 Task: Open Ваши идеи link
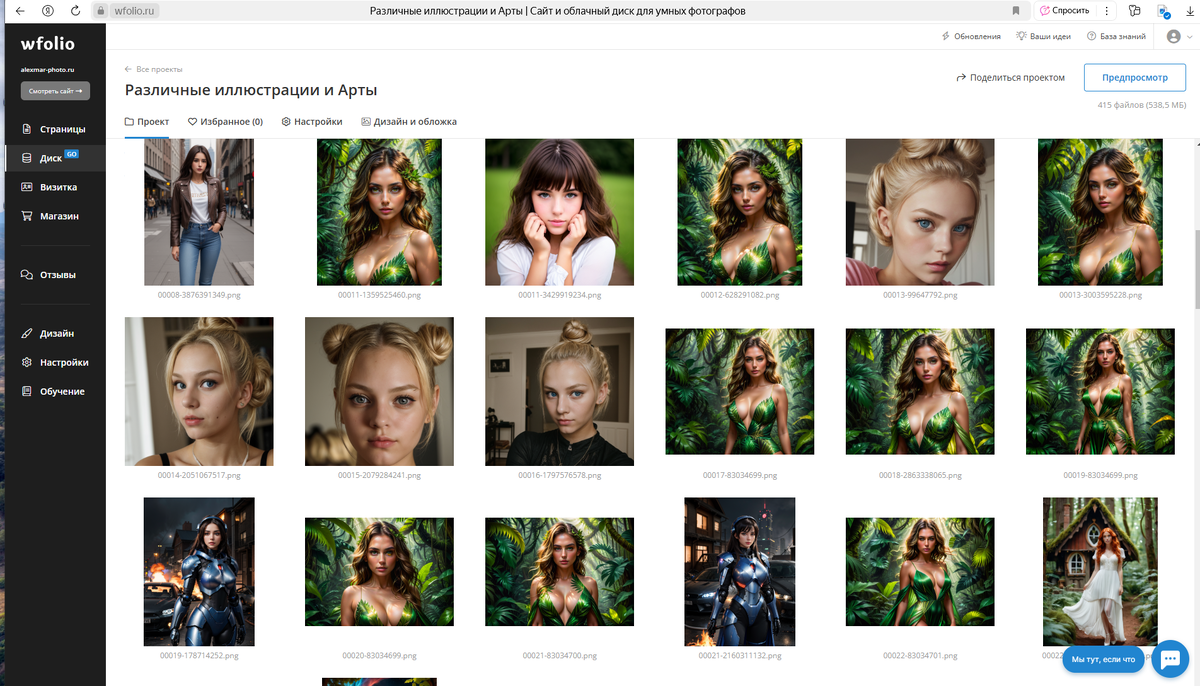click(1043, 36)
